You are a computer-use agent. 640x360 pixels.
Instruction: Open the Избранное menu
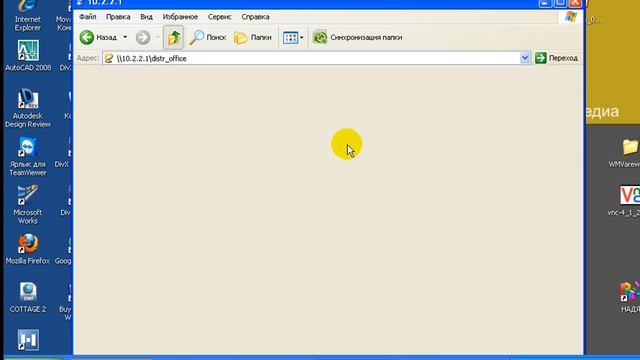[x=180, y=17]
